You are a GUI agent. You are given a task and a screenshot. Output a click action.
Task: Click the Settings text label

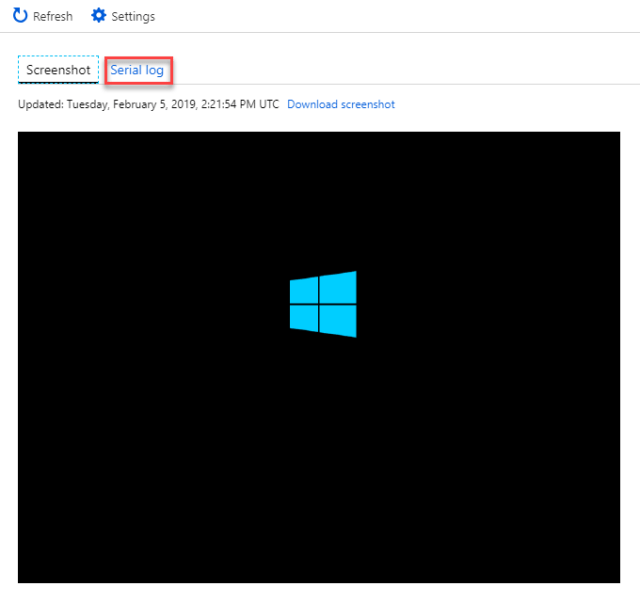click(133, 17)
